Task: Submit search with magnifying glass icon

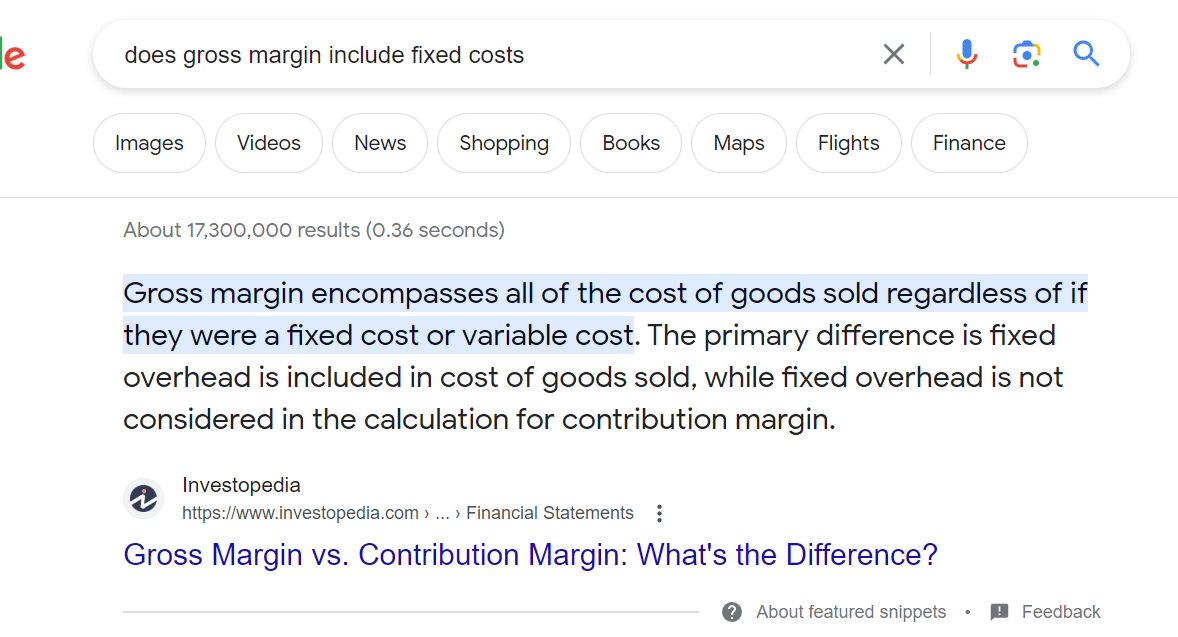Action: (1086, 54)
